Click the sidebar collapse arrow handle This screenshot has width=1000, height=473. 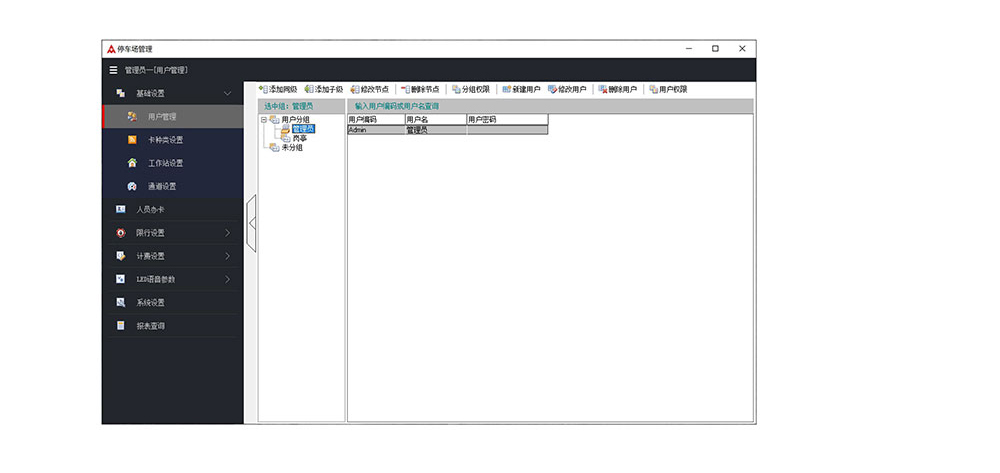click(252, 223)
